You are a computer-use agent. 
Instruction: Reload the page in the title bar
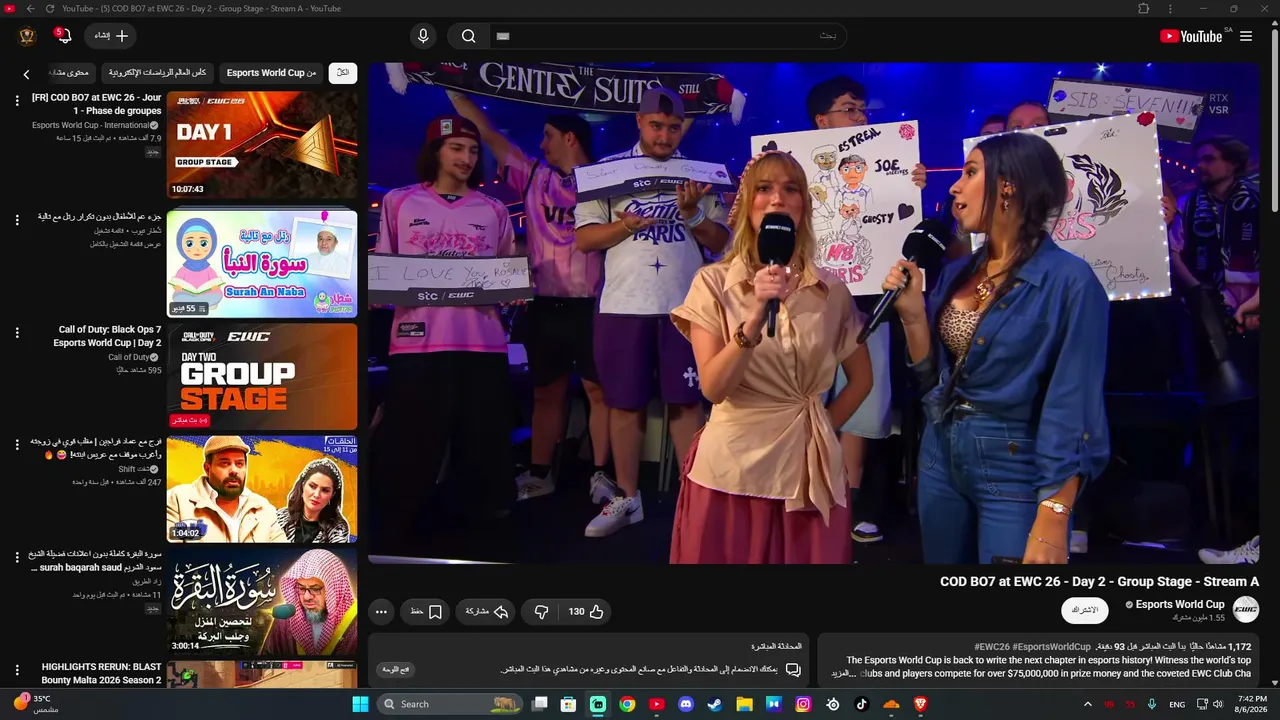pos(49,9)
